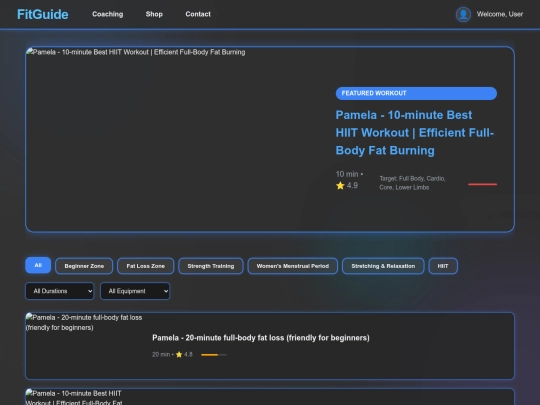Click the star icon on 20-minute workout
The height and width of the screenshot is (405, 540).
coord(179,354)
